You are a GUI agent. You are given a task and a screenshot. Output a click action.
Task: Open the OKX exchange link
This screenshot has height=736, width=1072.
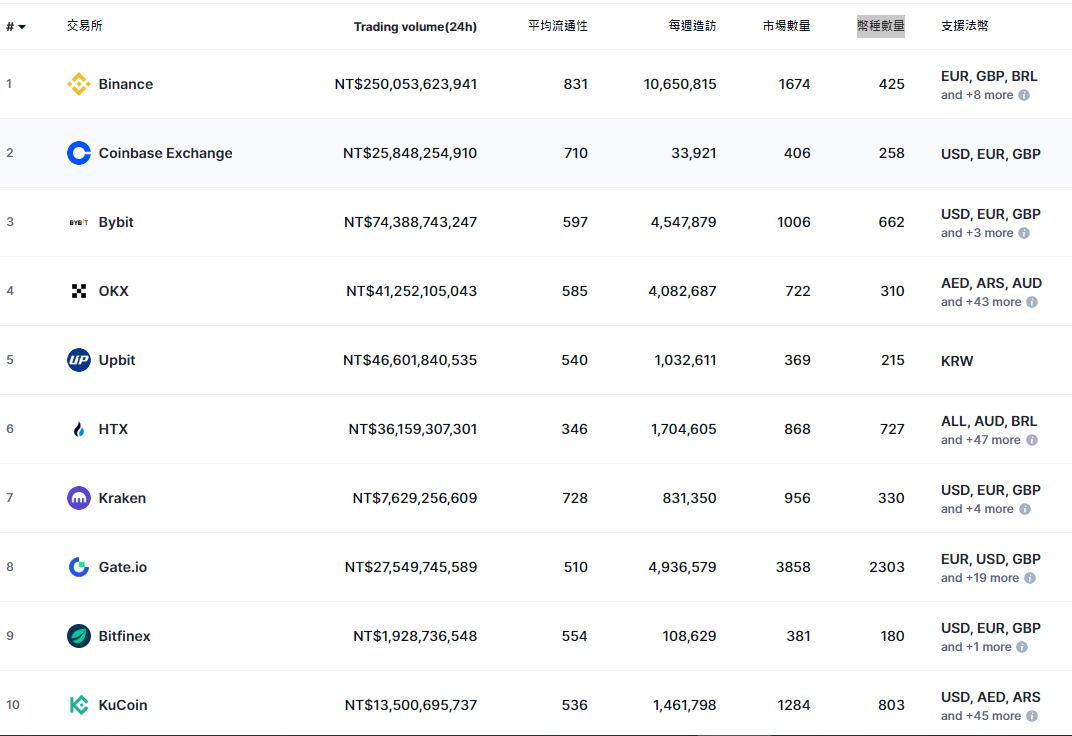pos(113,291)
